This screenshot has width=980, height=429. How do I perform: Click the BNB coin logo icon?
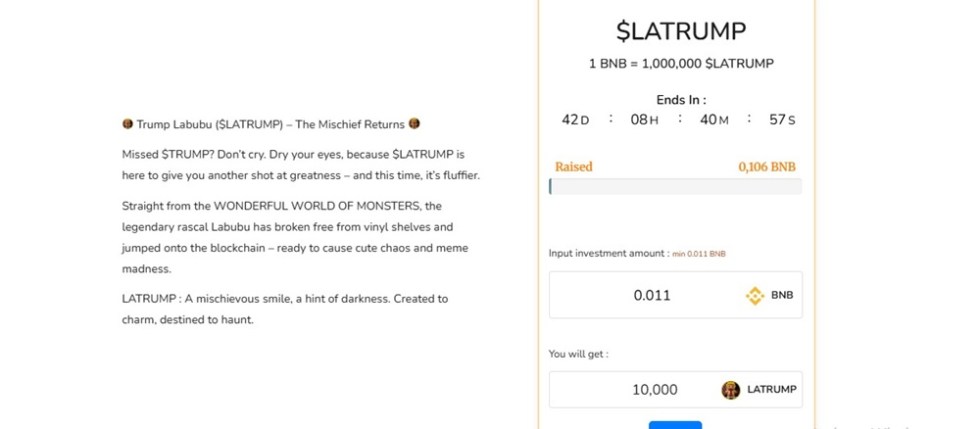(x=755, y=296)
